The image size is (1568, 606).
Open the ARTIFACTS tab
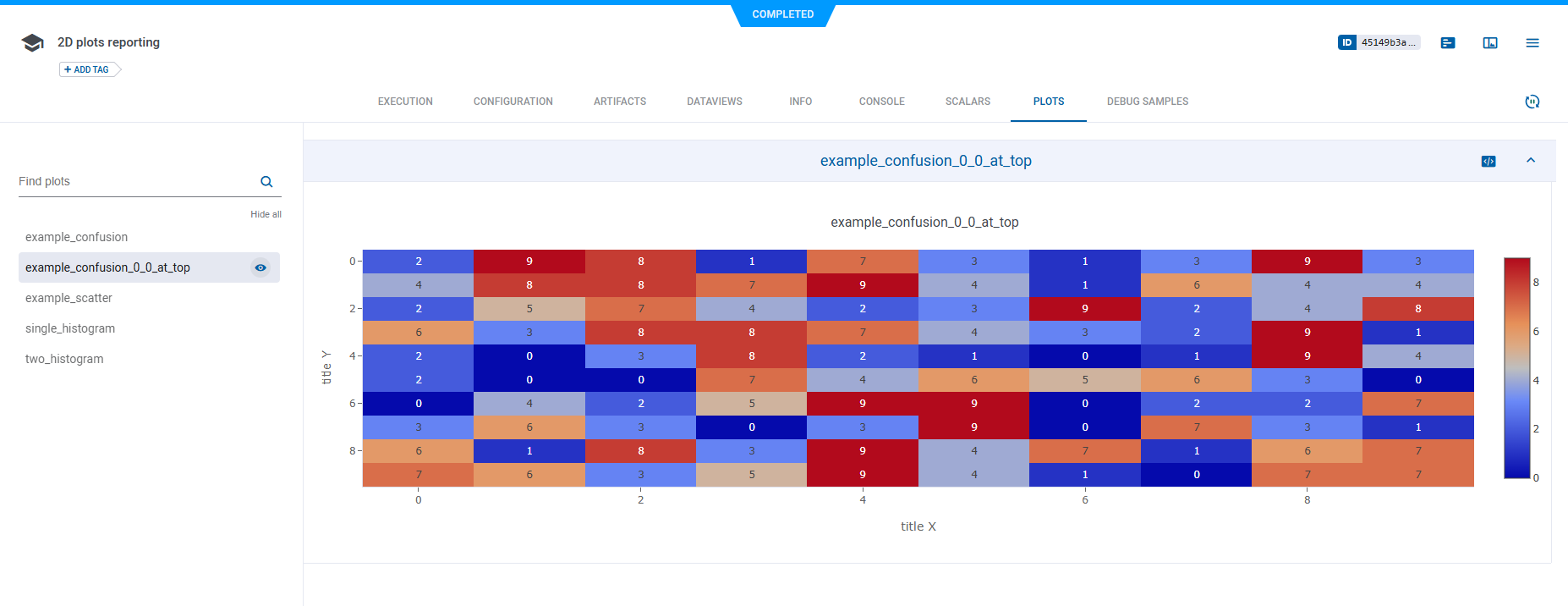pyautogui.click(x=619, y=102)
